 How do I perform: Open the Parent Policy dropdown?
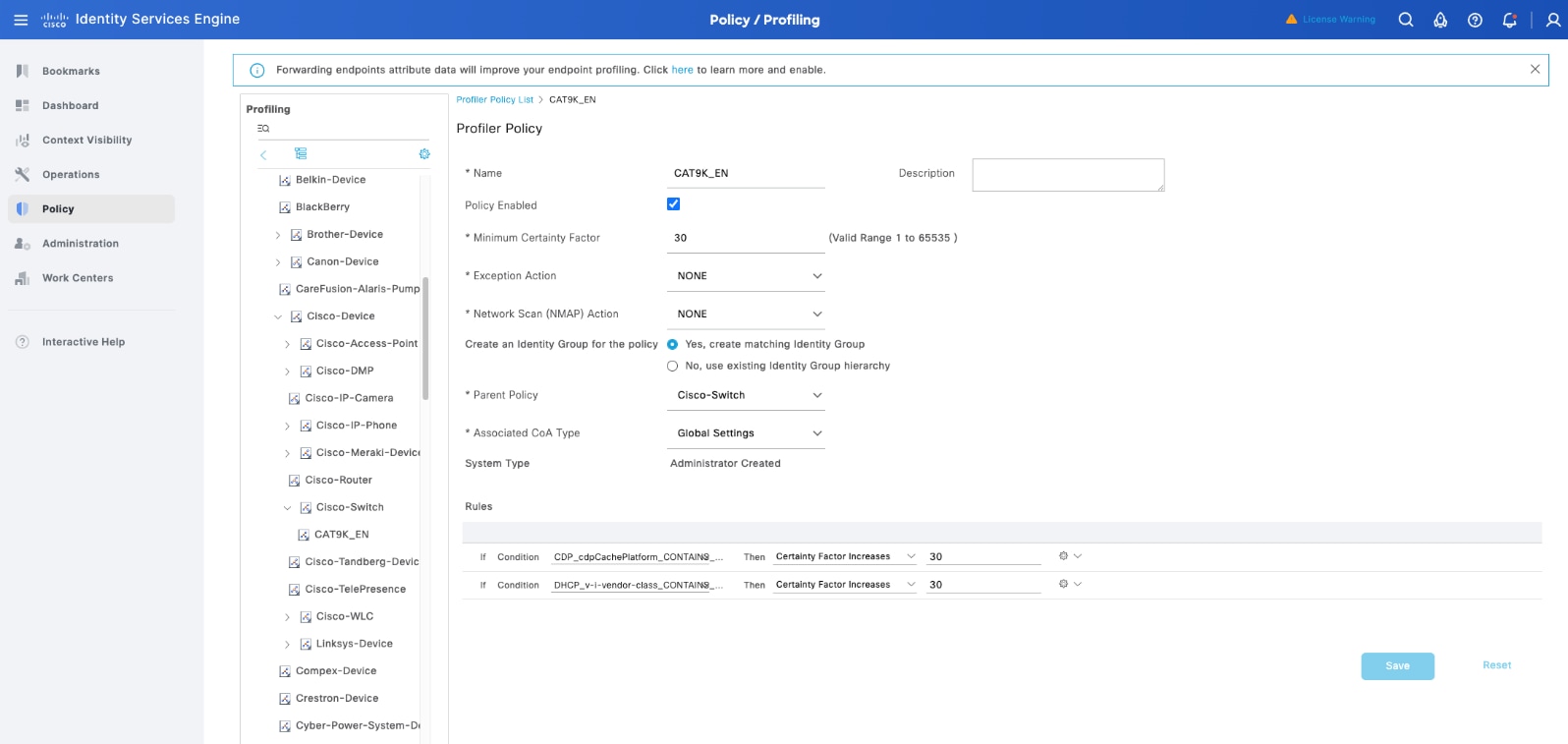tap(746, 395)
